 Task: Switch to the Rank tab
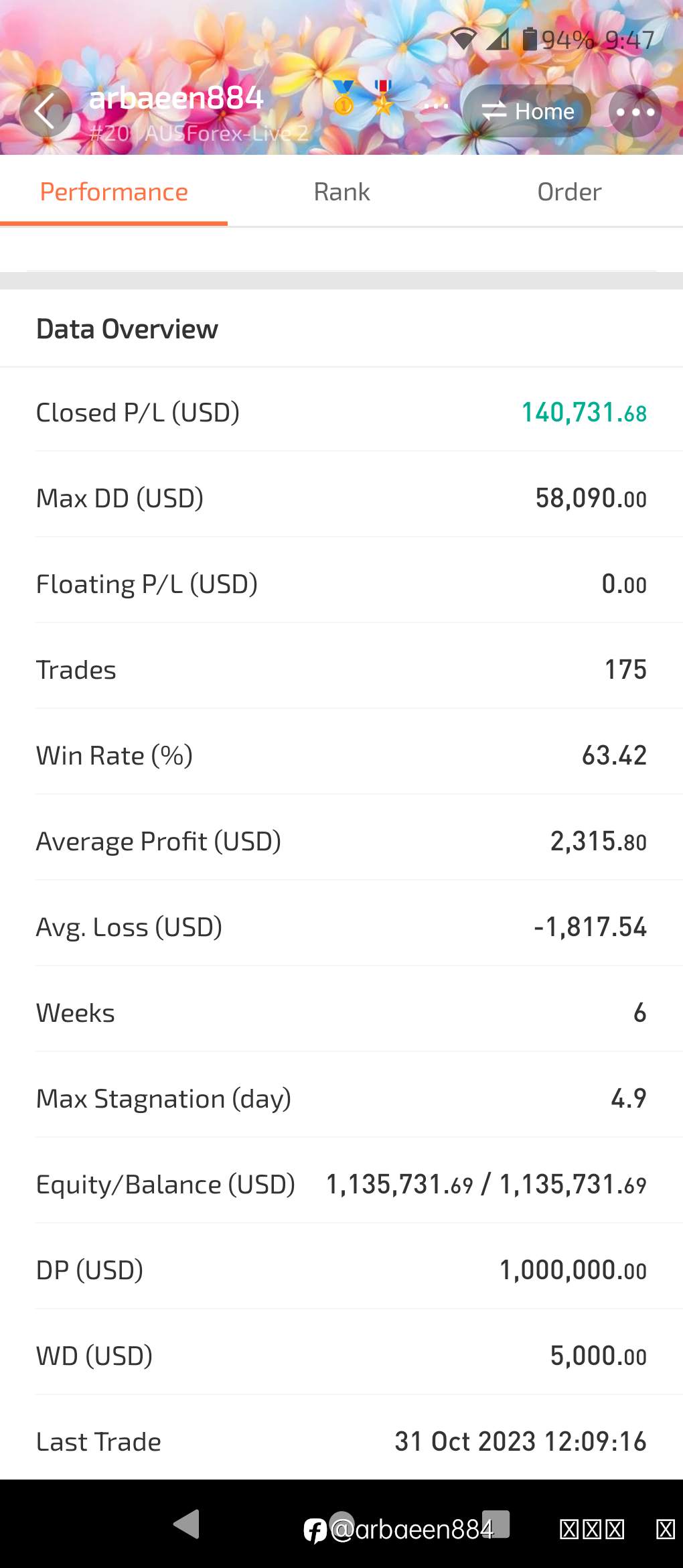click(x=341, y=192)
